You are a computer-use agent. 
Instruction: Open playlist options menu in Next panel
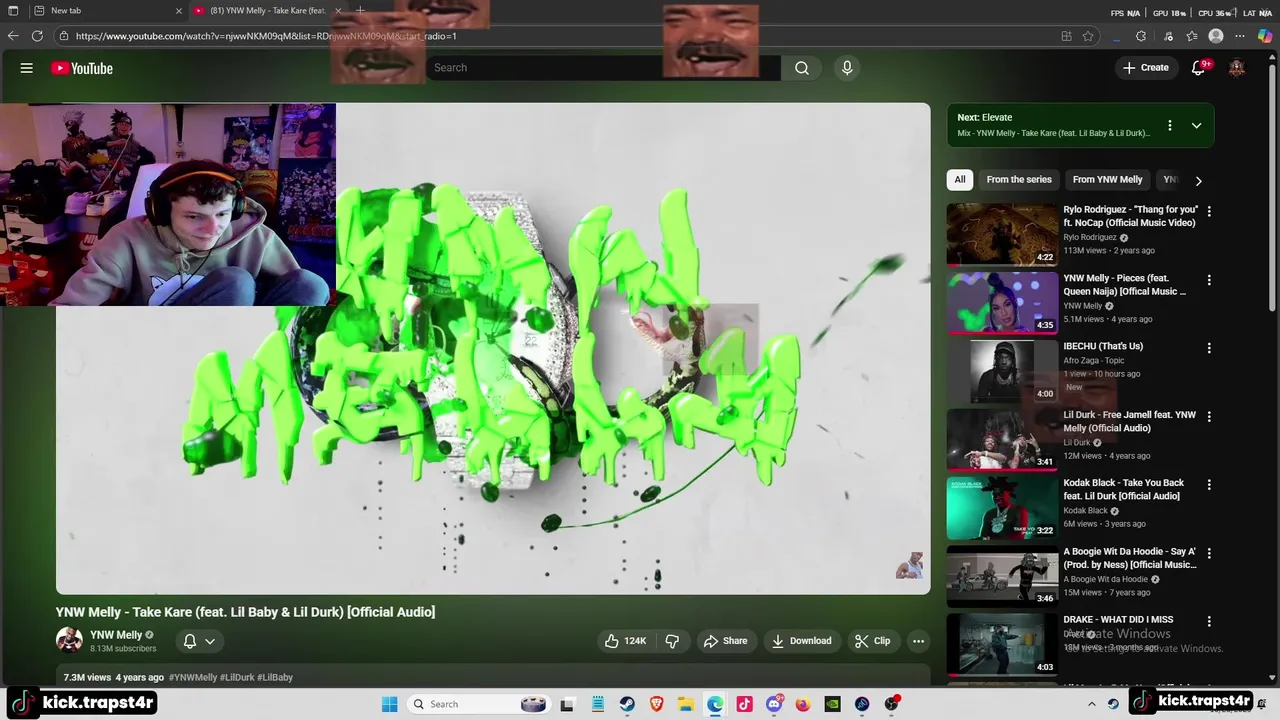click(x=1169, y=126)
